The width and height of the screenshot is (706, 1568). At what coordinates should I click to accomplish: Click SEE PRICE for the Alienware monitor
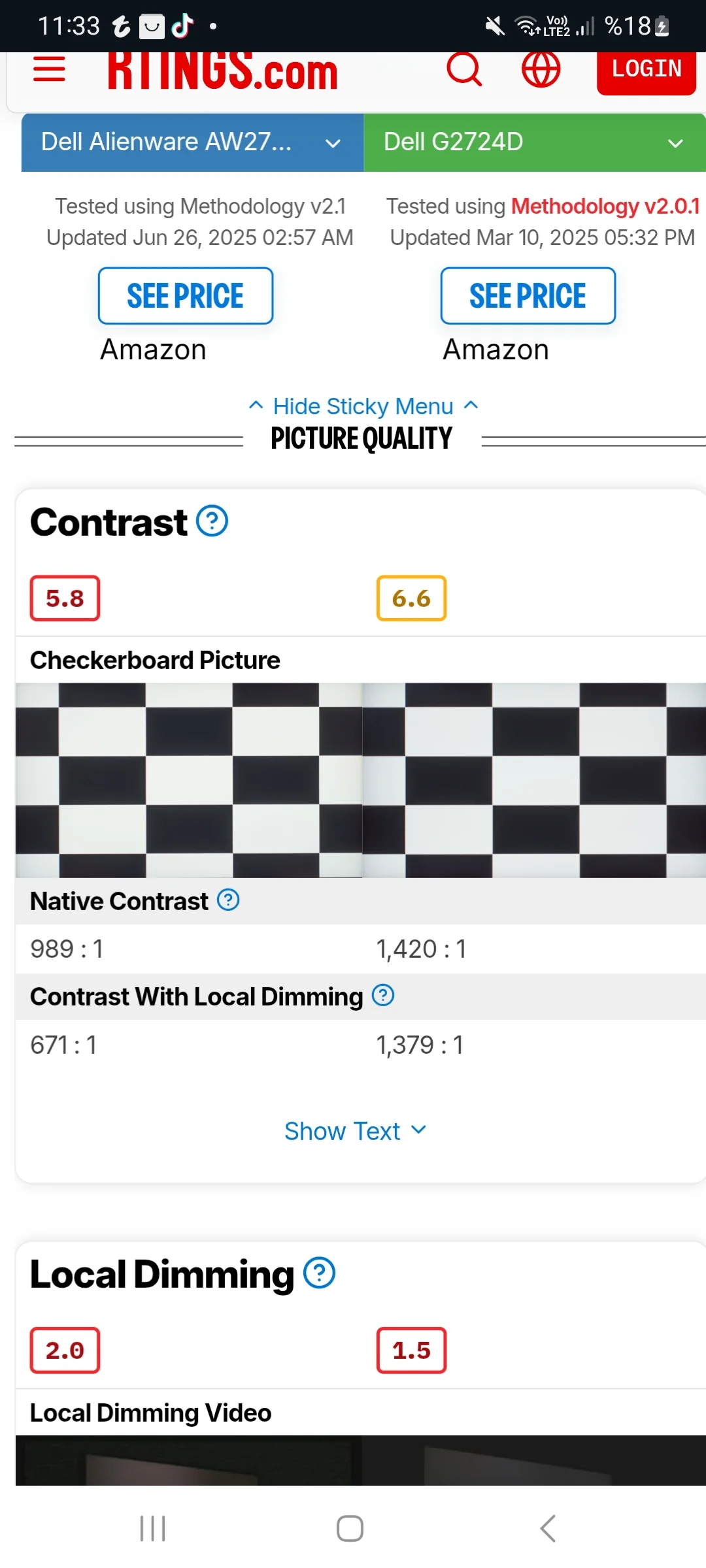186,296
